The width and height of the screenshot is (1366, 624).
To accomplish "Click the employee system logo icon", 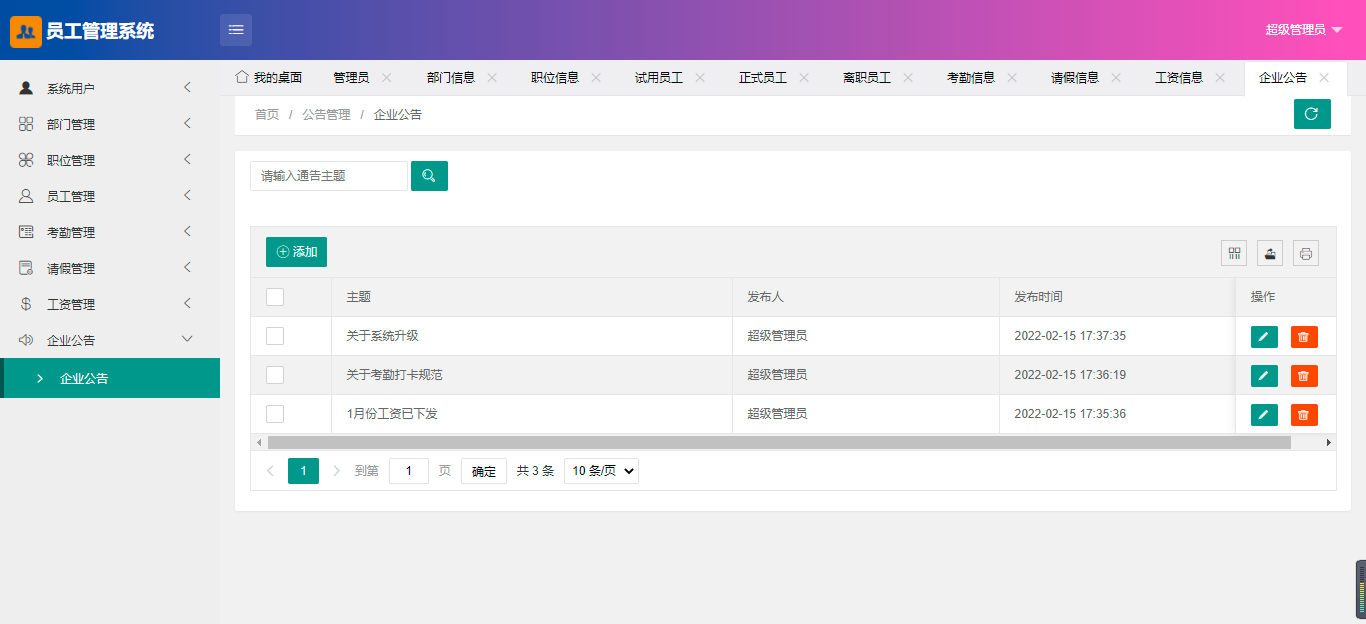I will 26,31.
